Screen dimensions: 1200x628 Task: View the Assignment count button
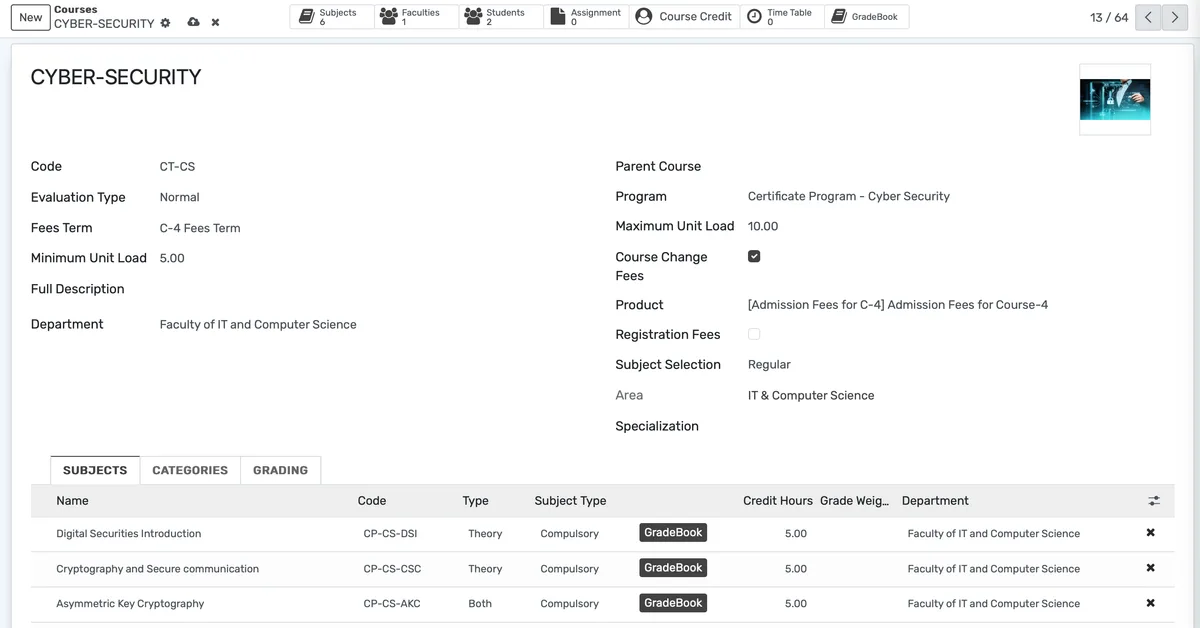pos(586,16)
